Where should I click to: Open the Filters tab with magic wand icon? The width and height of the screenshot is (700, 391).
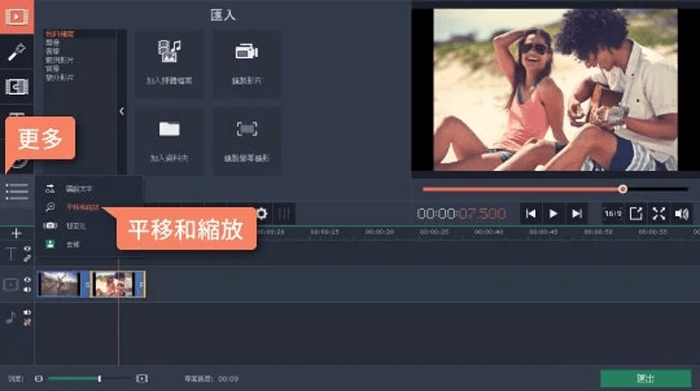17,52
